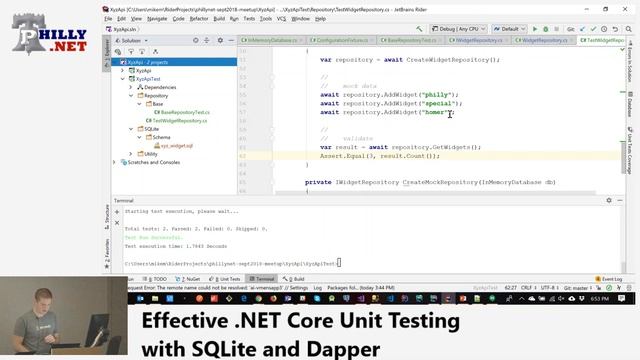Switch to the InMemoryDatabase.cs editor tab

click(x=271, y=40)
